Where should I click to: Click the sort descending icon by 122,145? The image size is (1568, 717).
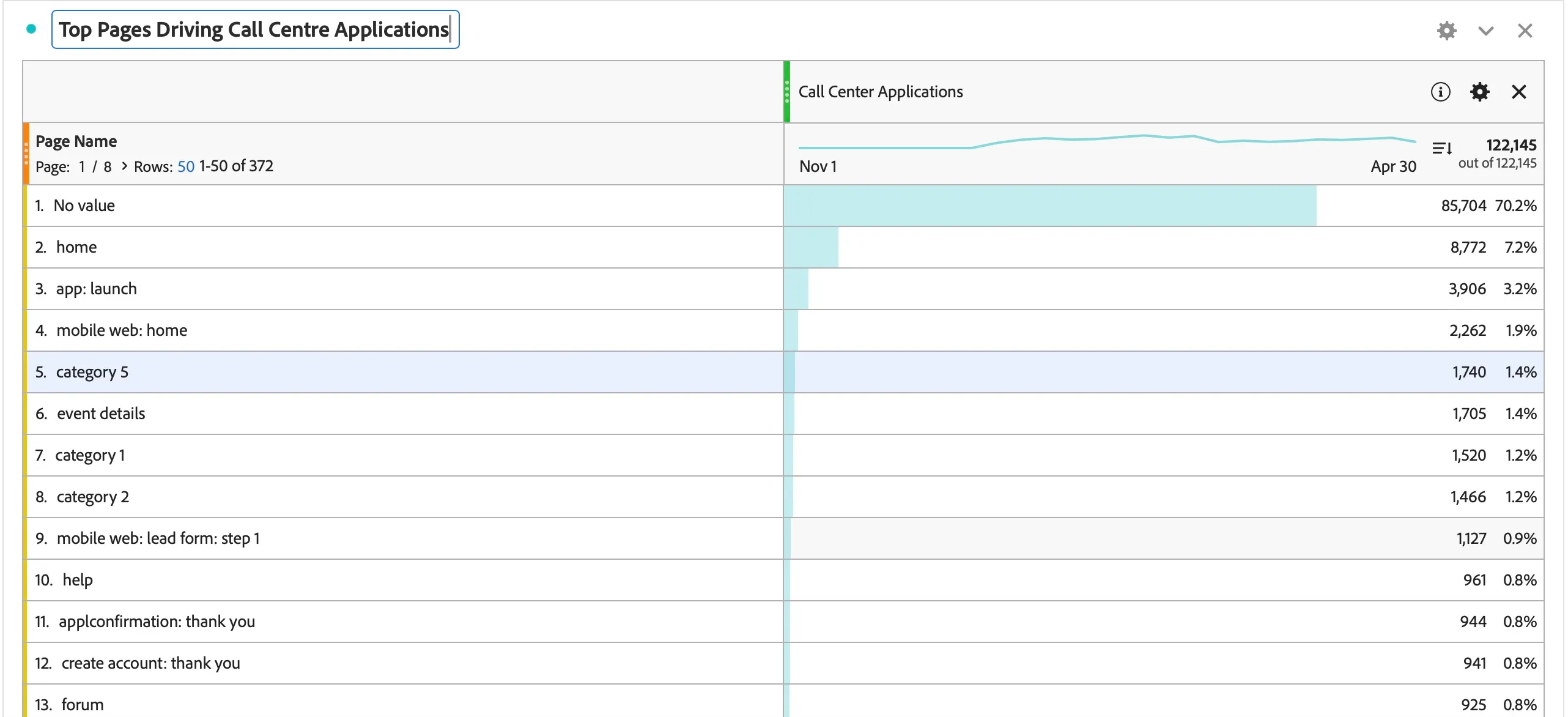(1442, 148)
